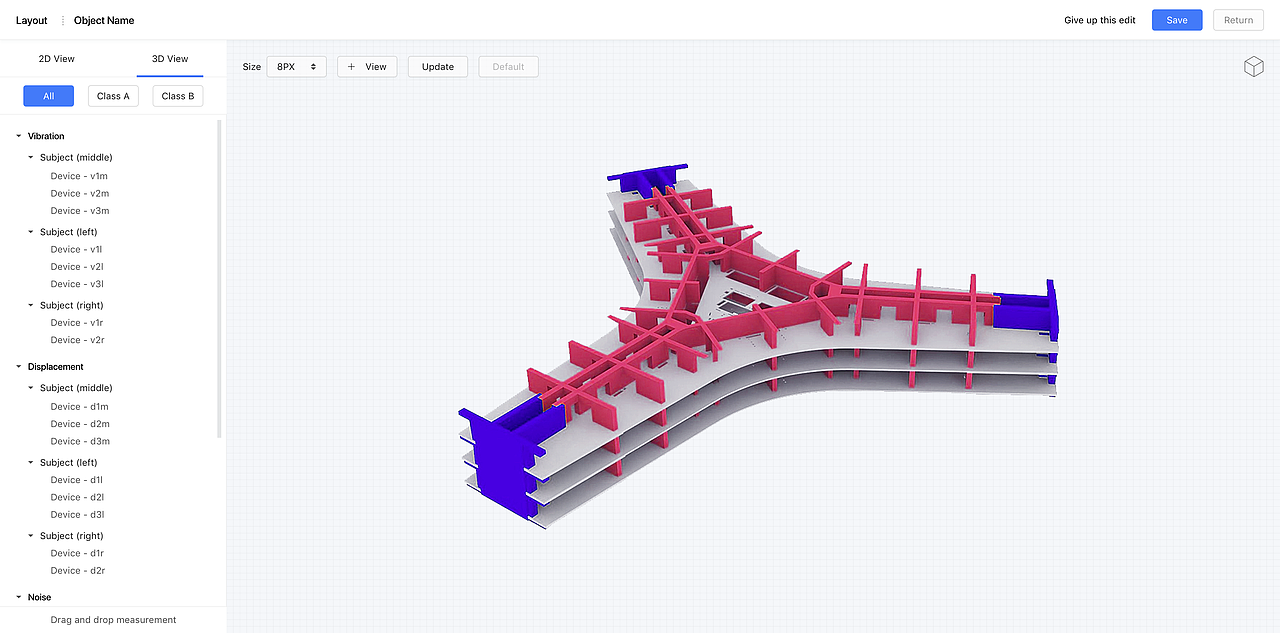1280x633 pixels.
Task: Collapse Displacement Subject (middle) node
Action: tap(30, 388)
